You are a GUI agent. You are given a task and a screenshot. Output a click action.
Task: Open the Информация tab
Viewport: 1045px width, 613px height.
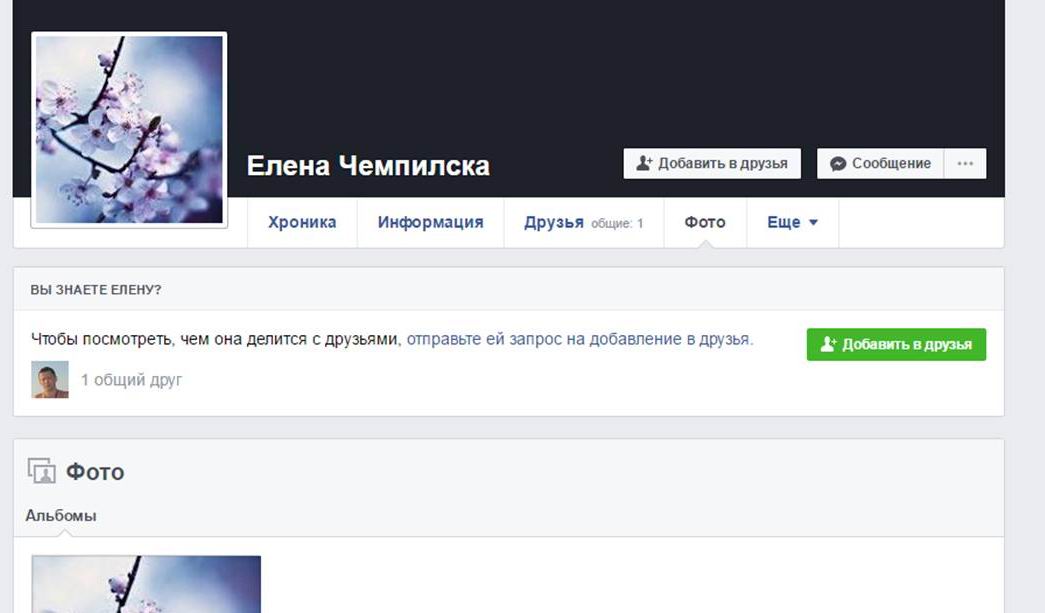[x=430, y=223]
